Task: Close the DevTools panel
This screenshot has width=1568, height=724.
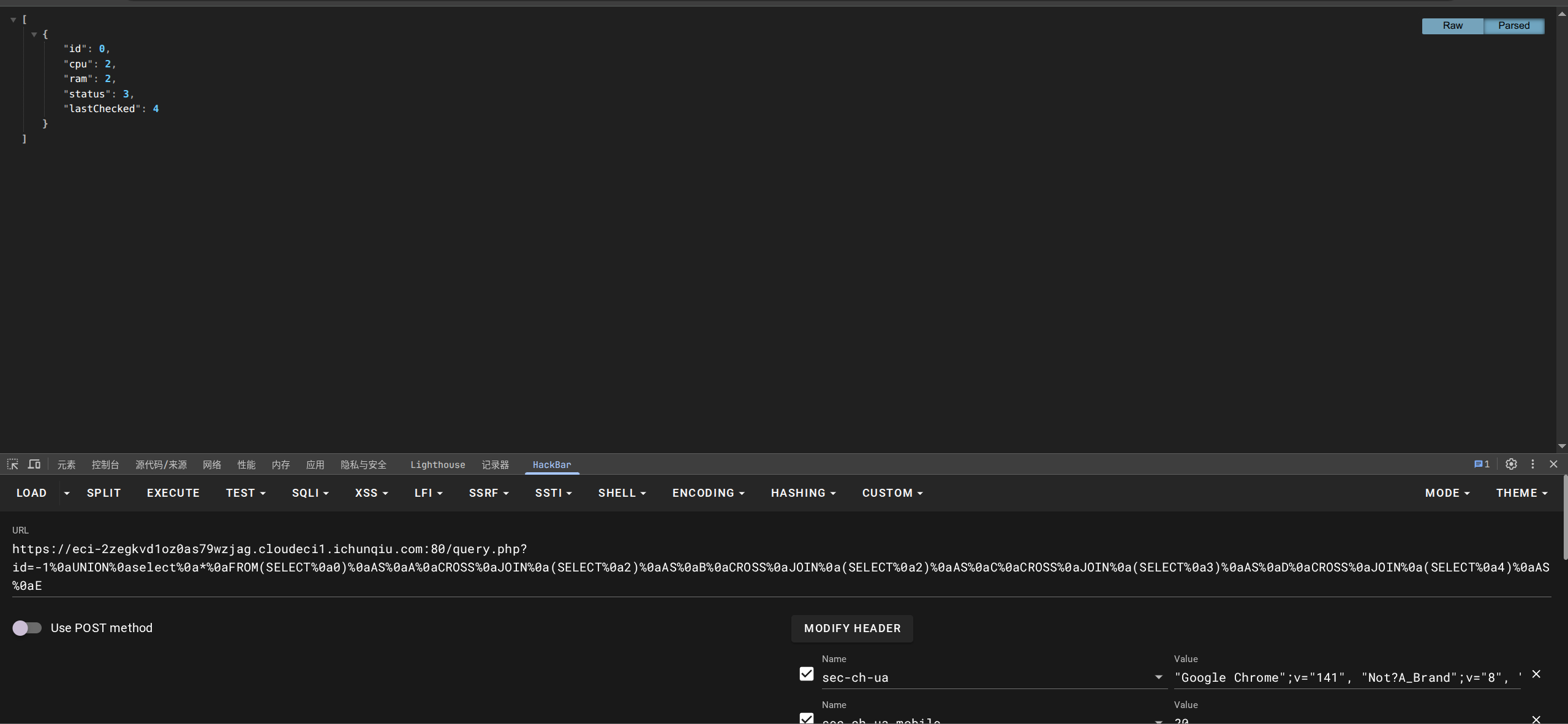Action: pyautogui.click(x=1553, y=464)
